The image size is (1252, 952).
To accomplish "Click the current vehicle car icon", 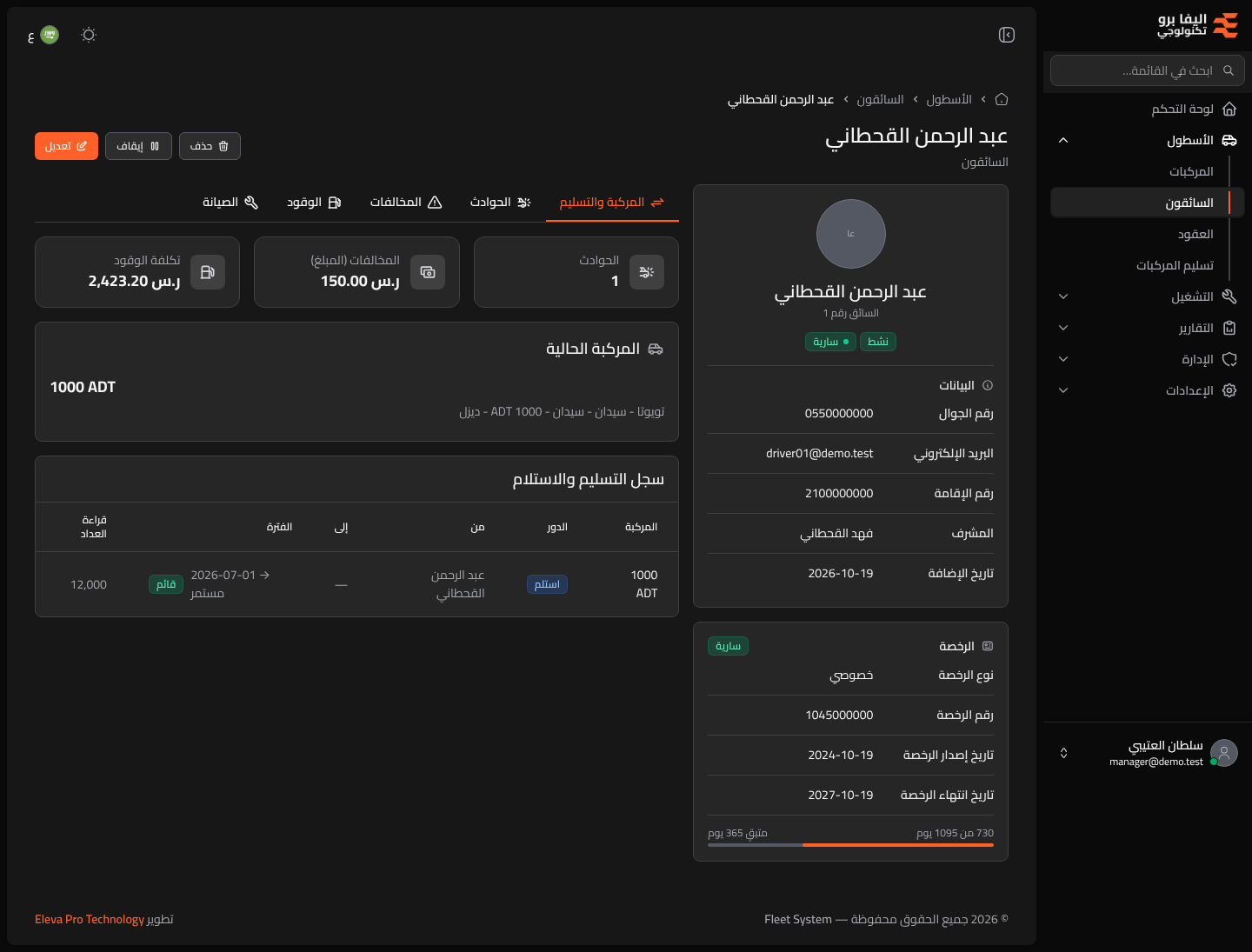I will pos(656,349).
